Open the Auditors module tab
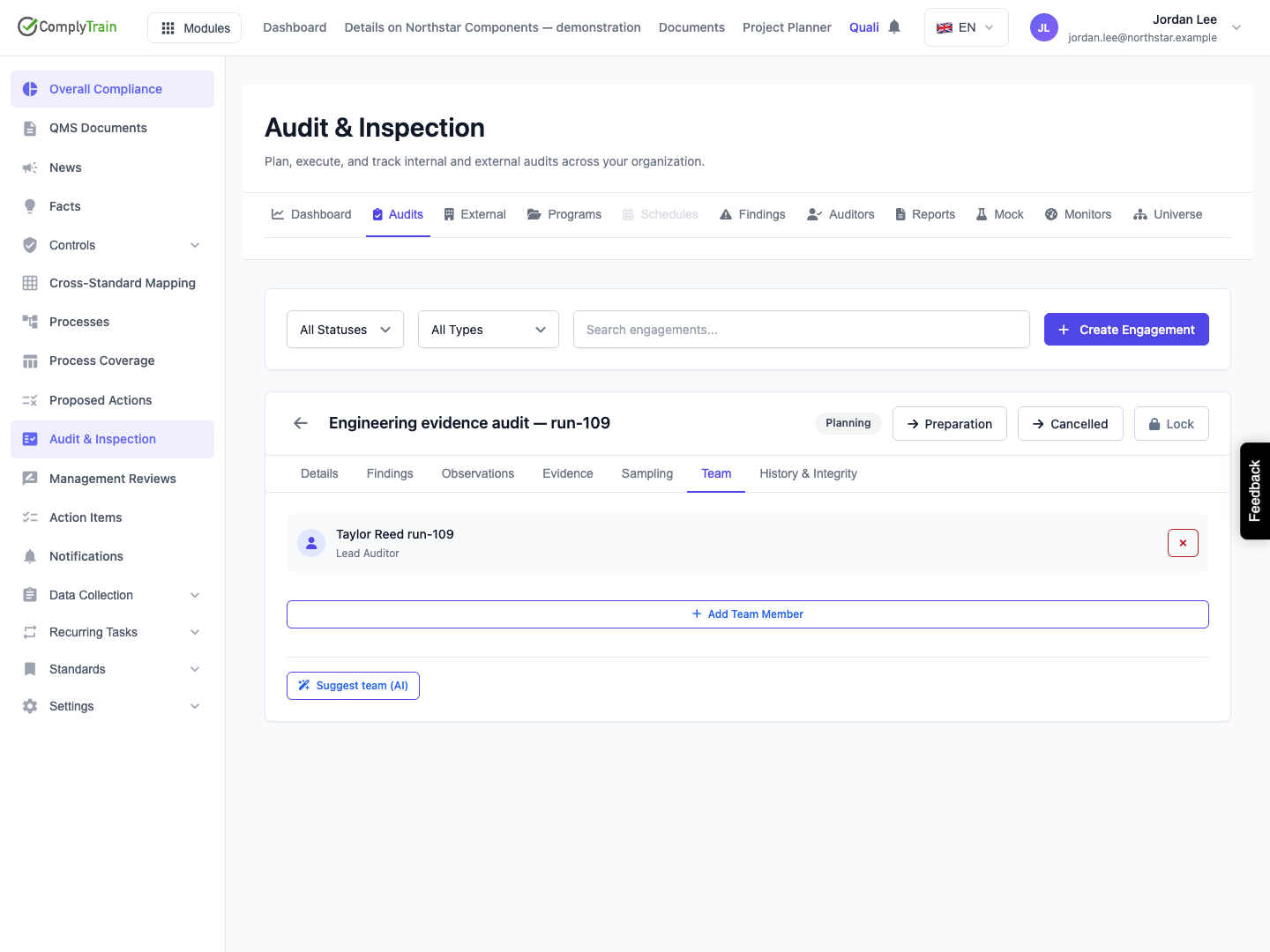 pos(840,214)
